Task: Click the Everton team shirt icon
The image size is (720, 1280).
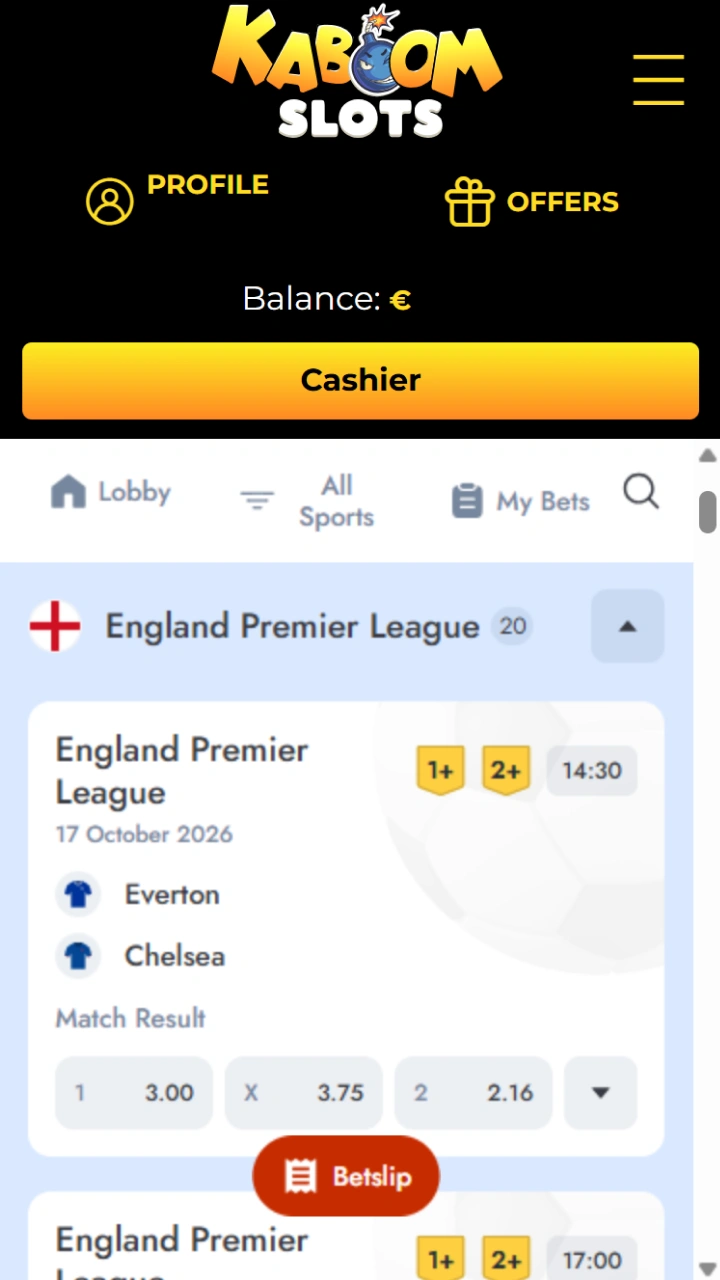Action: [x=78, y=895]
